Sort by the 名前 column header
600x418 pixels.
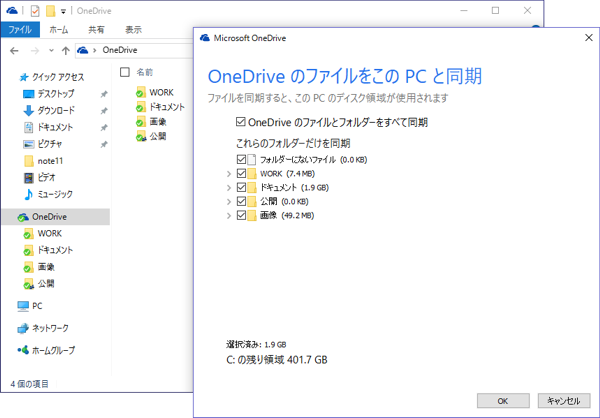145,72
